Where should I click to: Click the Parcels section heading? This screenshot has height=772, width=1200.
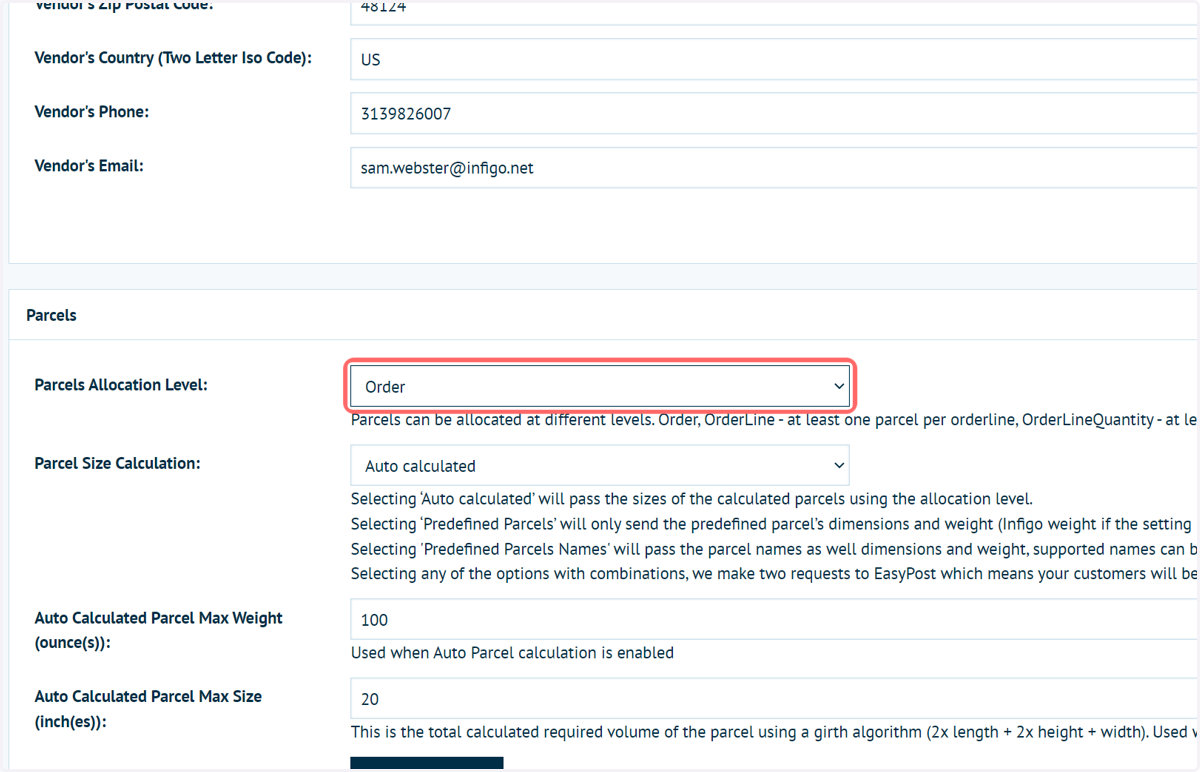tap(51, 315)
